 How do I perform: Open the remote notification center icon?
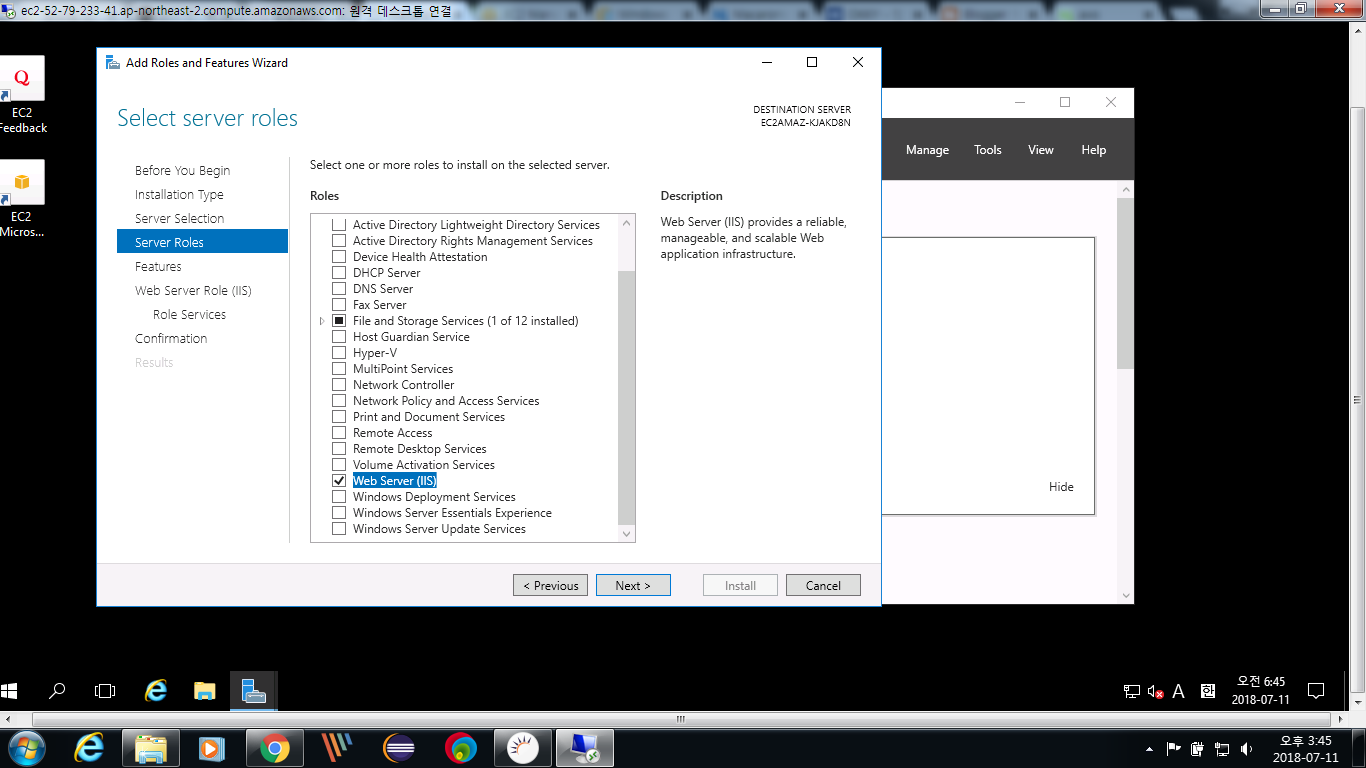point(1316,691)
